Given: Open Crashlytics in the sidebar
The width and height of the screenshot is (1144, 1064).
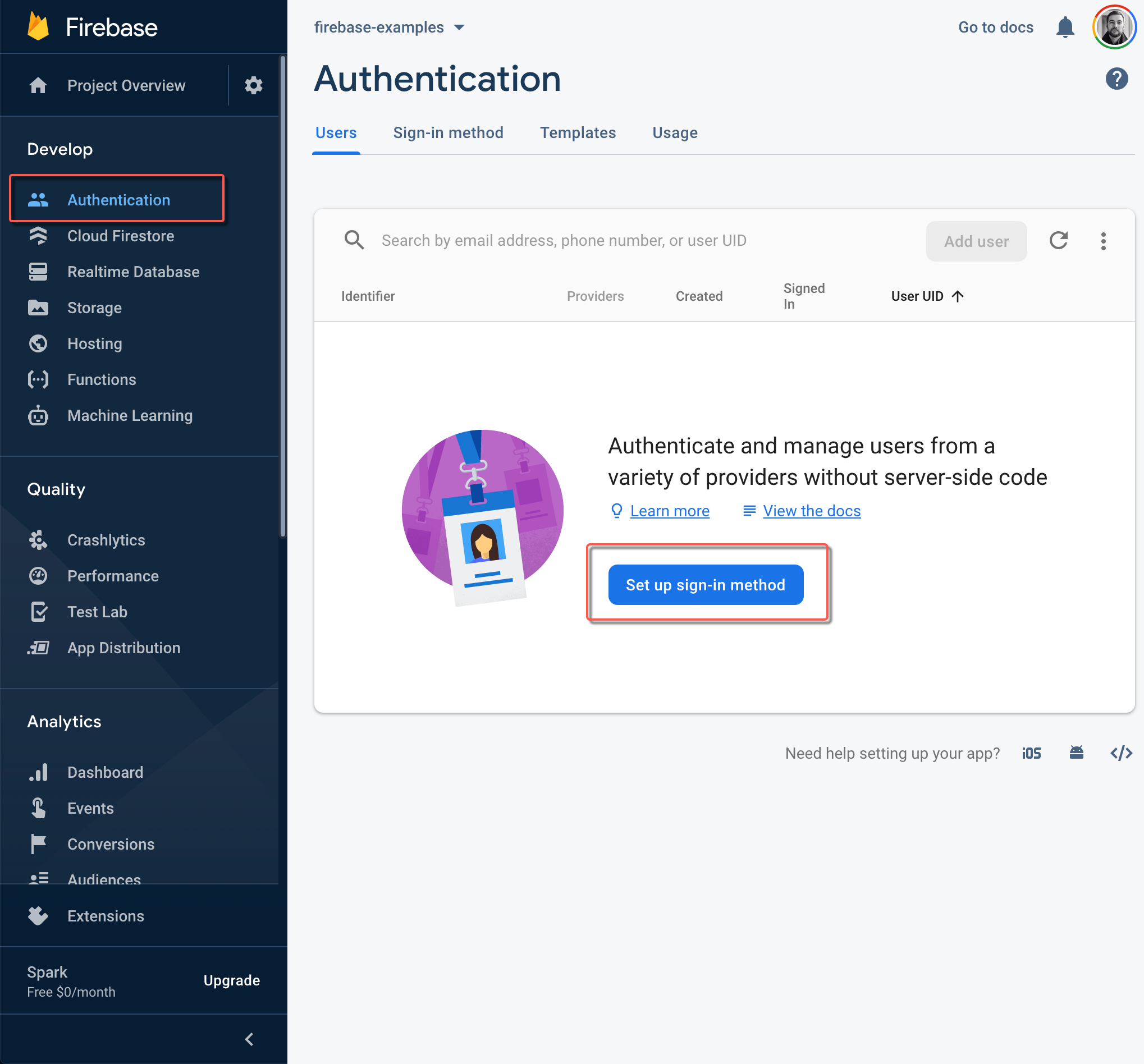Looking at the screenshot, I should 106,540.
